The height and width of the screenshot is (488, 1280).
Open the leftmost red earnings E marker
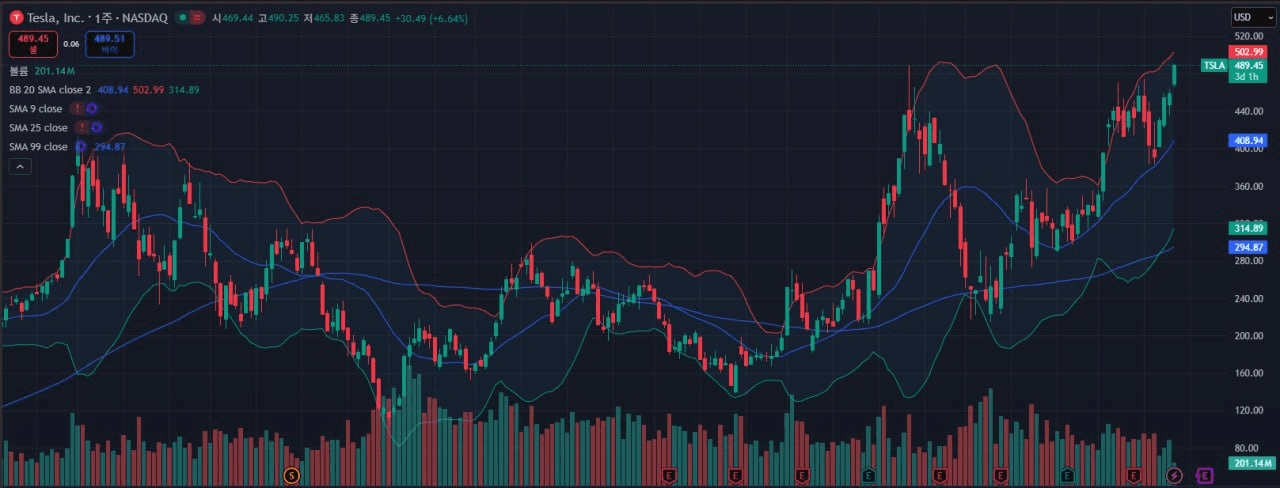coord(672,474)
